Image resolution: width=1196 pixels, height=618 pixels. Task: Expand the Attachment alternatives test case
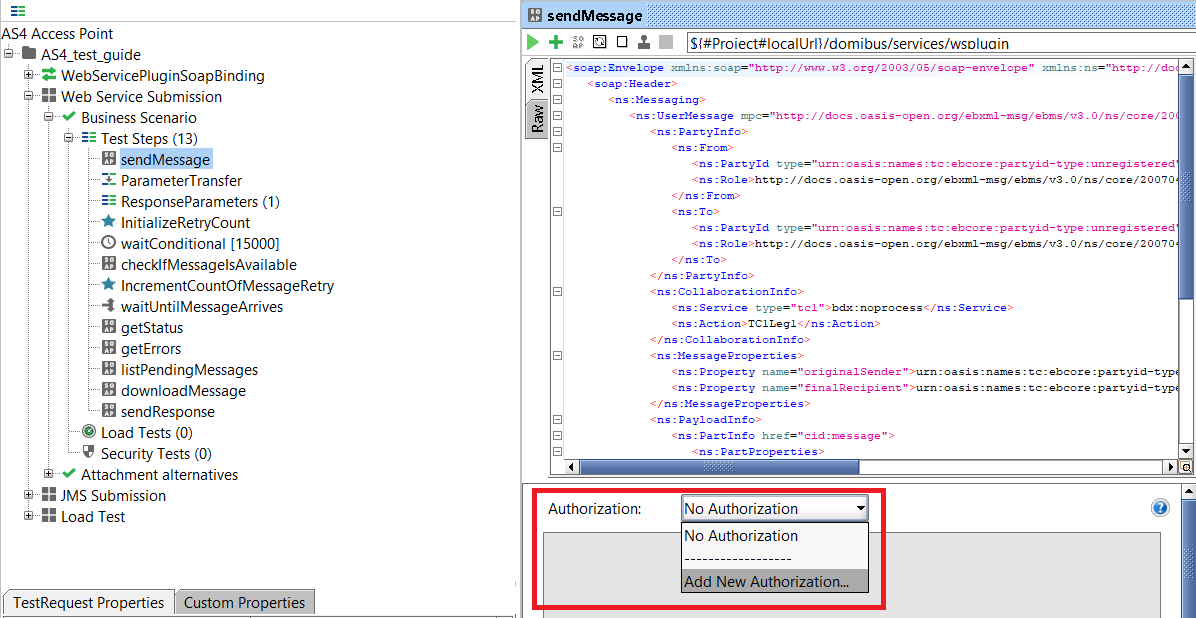[49, 475]
